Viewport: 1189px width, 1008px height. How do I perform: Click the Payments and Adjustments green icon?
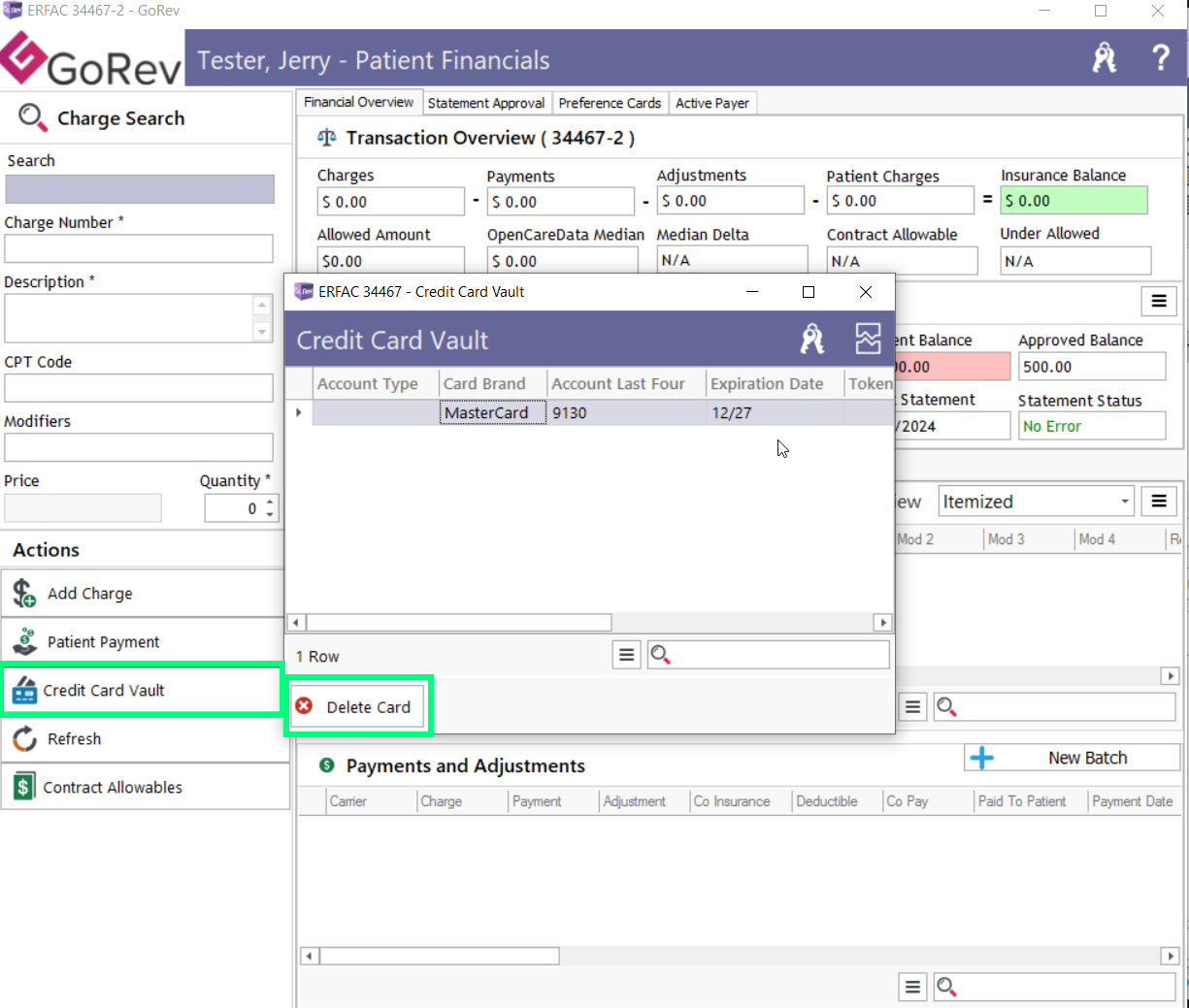[x=326, y=765]
